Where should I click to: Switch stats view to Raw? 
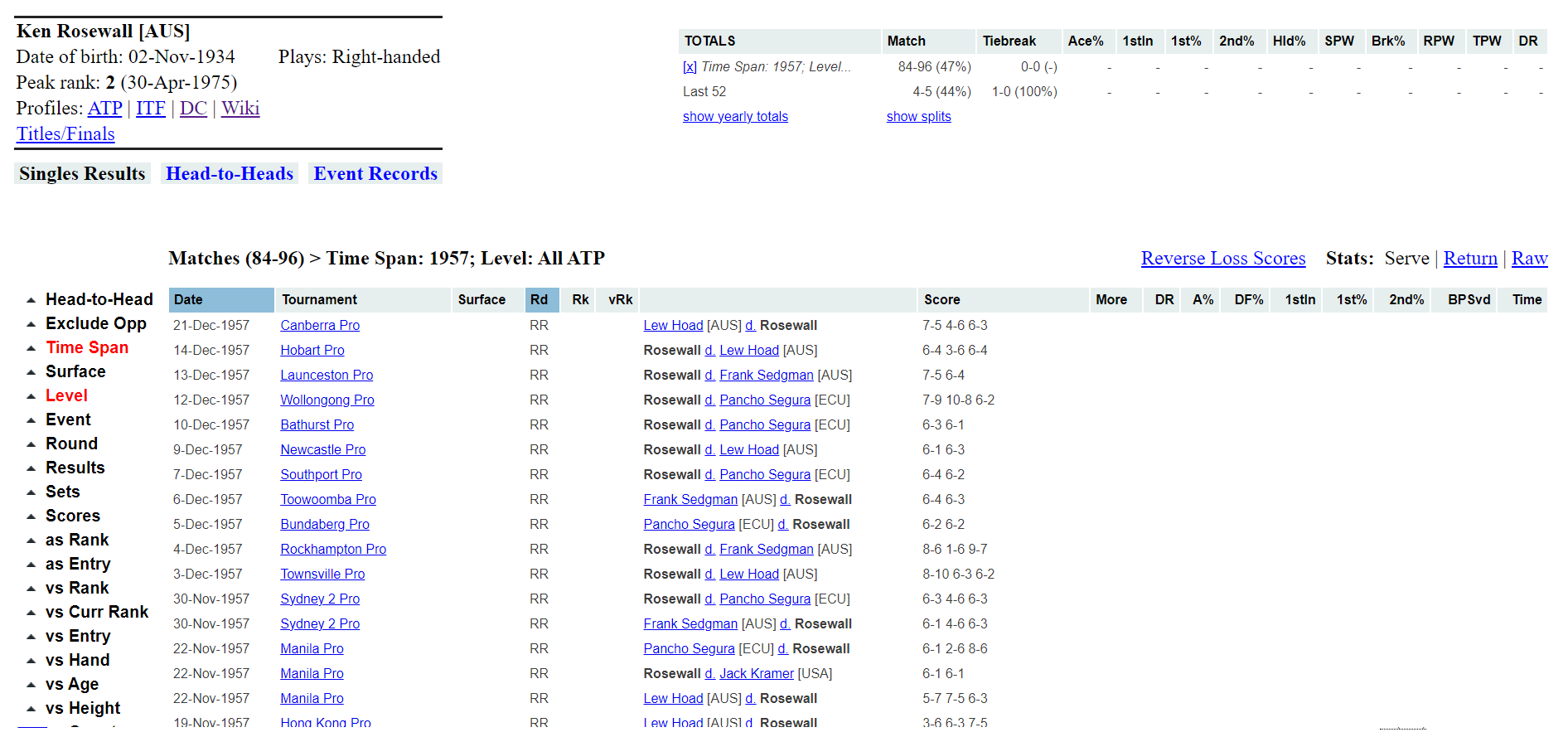(1529, 259)
